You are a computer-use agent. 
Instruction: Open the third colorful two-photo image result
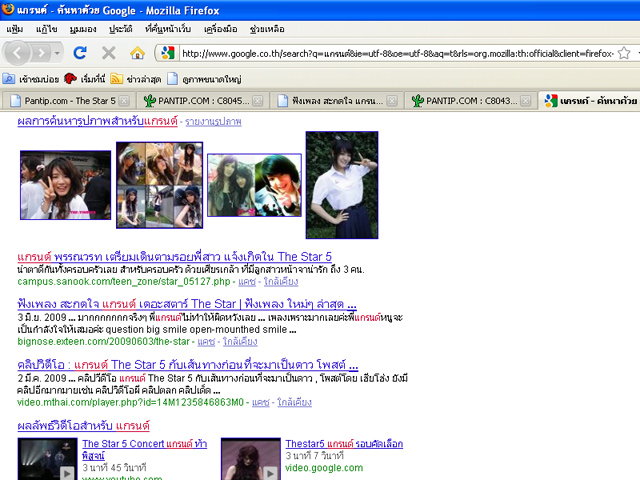(x=254, y=185)
